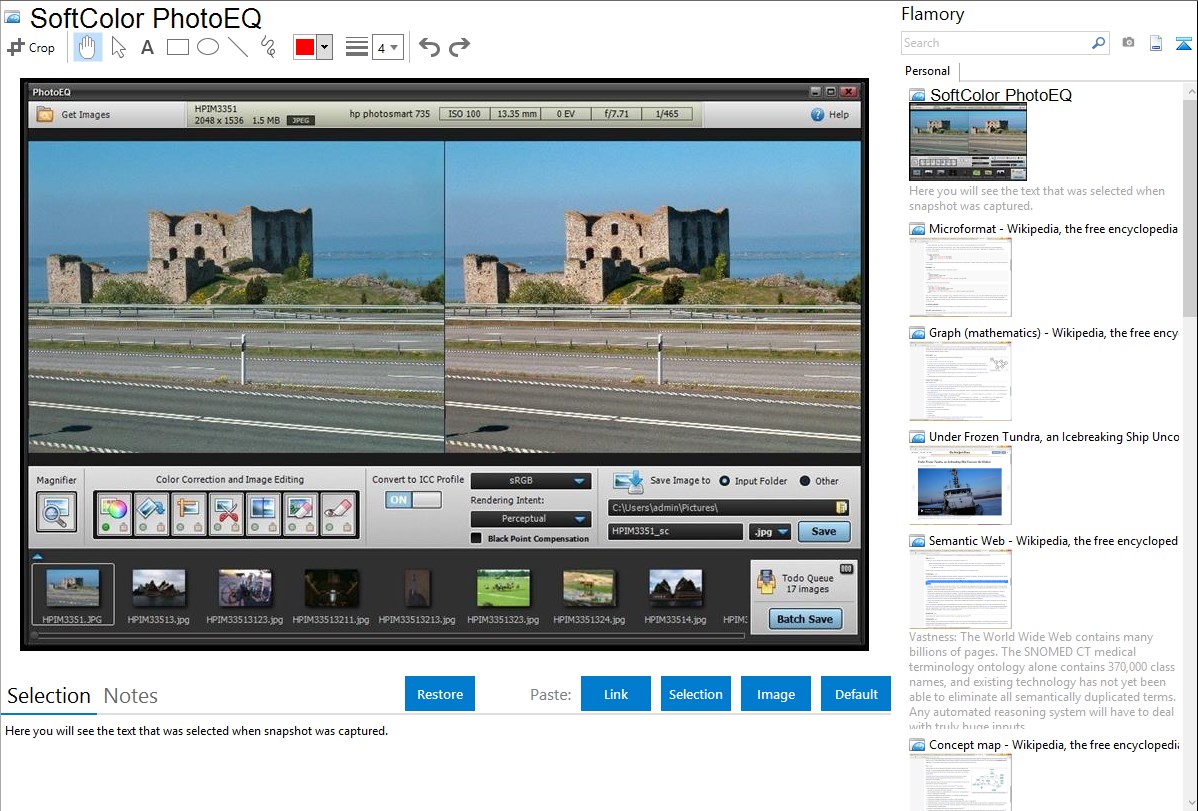The image size is (1198, 811).
Task: Pick the rectangle shape tool
Action: (x=177, y=47)
